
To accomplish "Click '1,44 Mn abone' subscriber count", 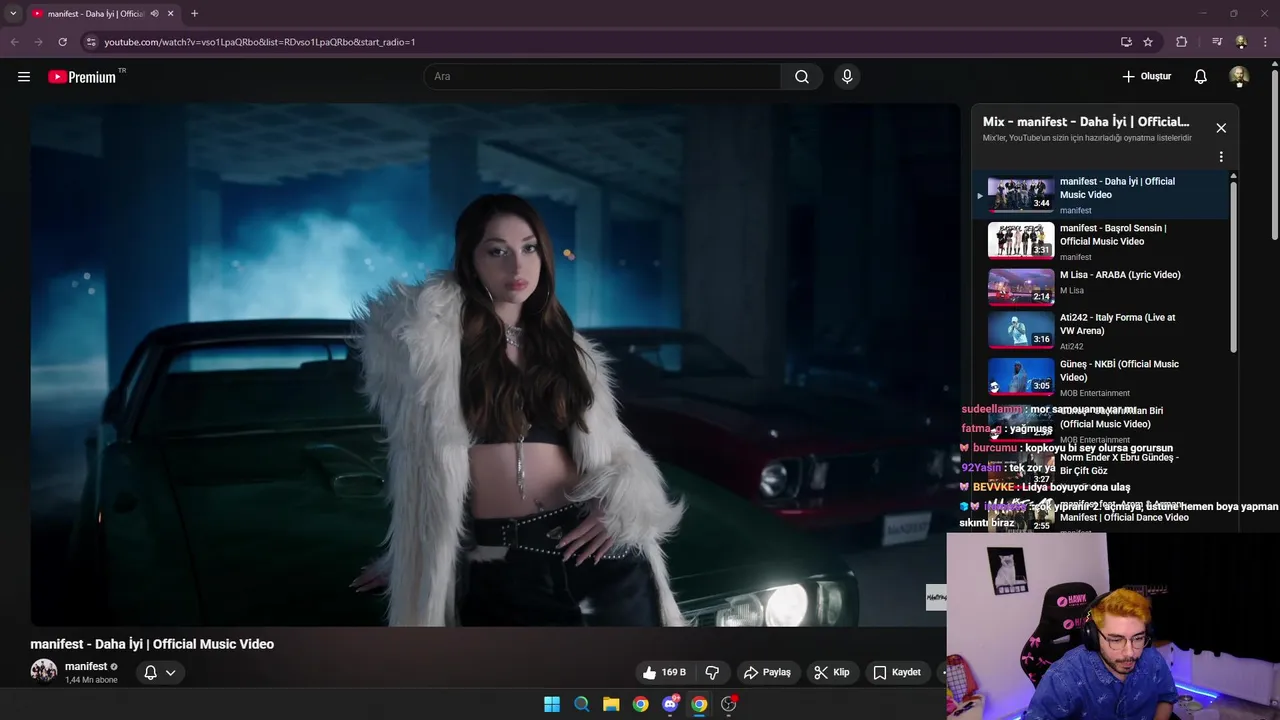I will point(91,680).
